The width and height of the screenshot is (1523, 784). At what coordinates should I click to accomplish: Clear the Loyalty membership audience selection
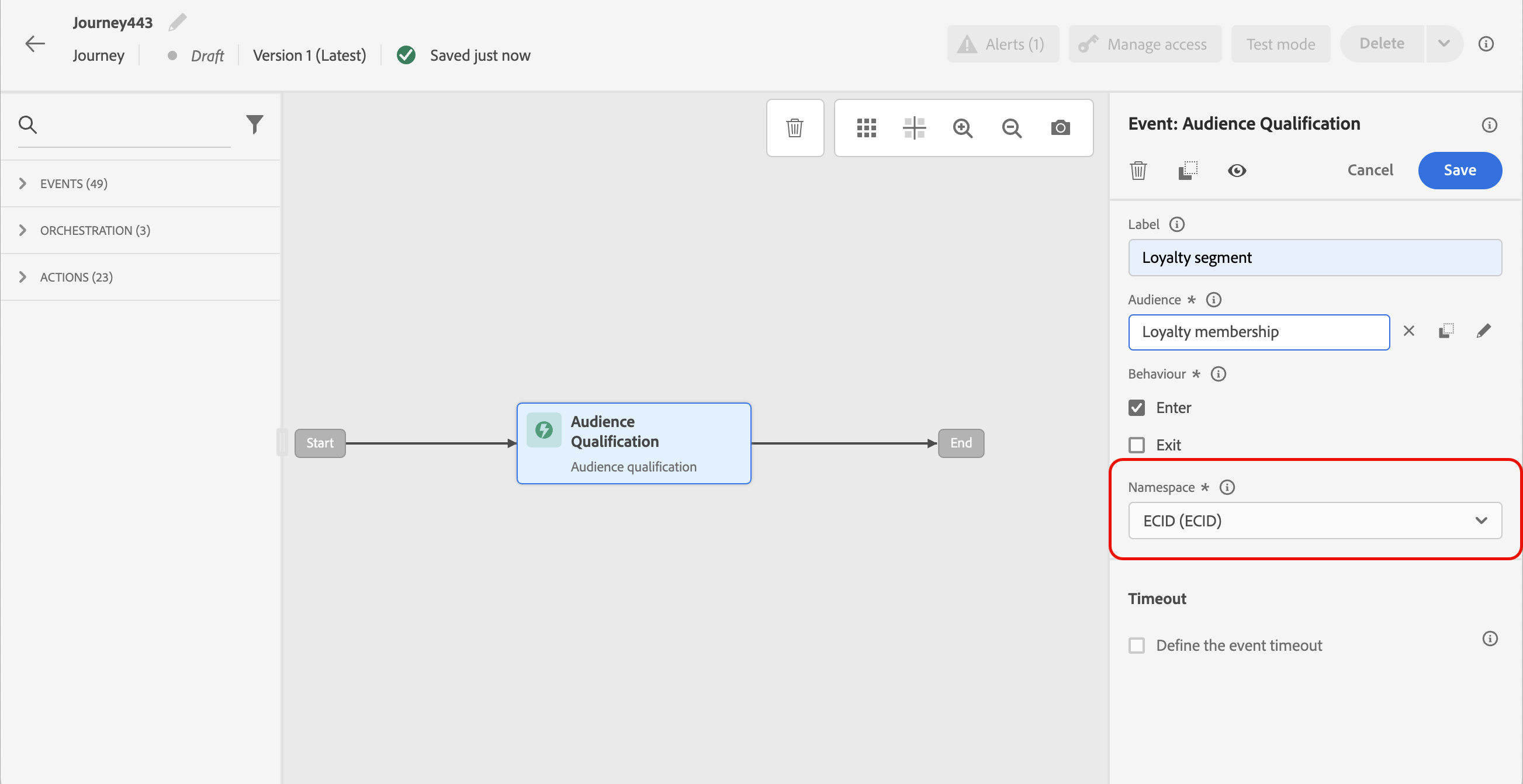[x=1409, y=331]
